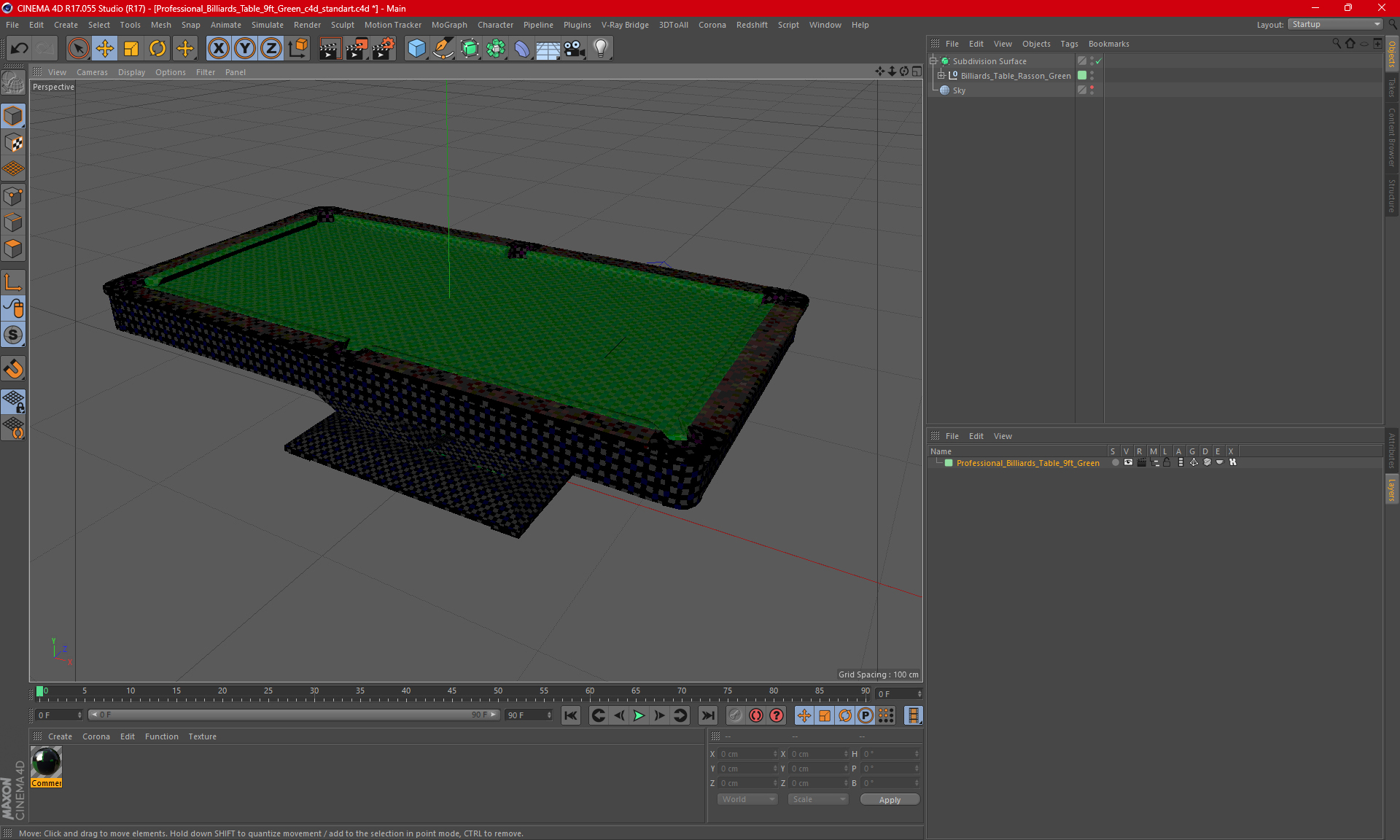Screen dimensions: 1400x840
Task: Expand Billiards_Table_Rasson_Green tree item
Action: (x=941, y=76)
